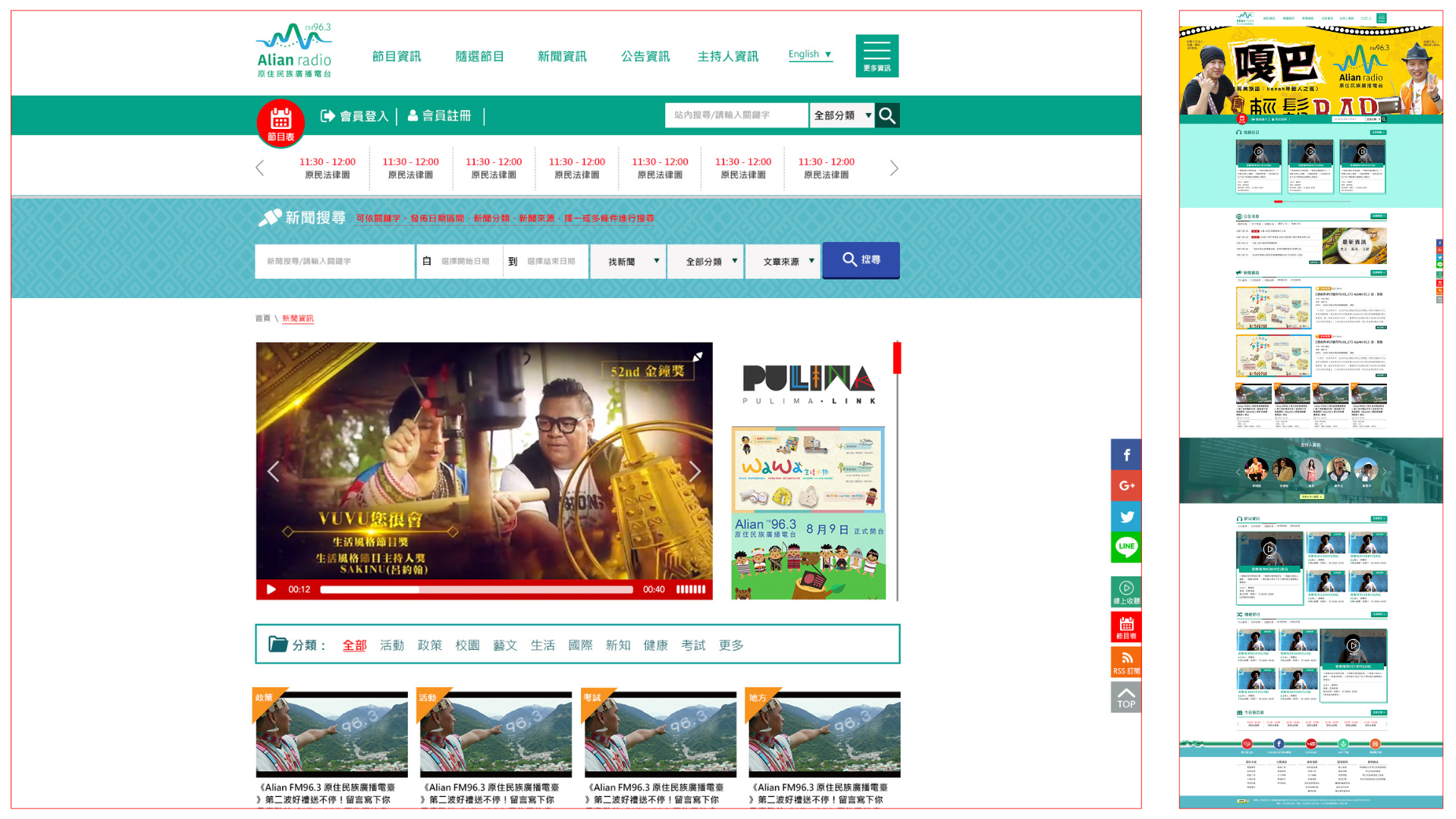
Task: Click the WaWa 生活小物 banner
Action: click(808, 469)
